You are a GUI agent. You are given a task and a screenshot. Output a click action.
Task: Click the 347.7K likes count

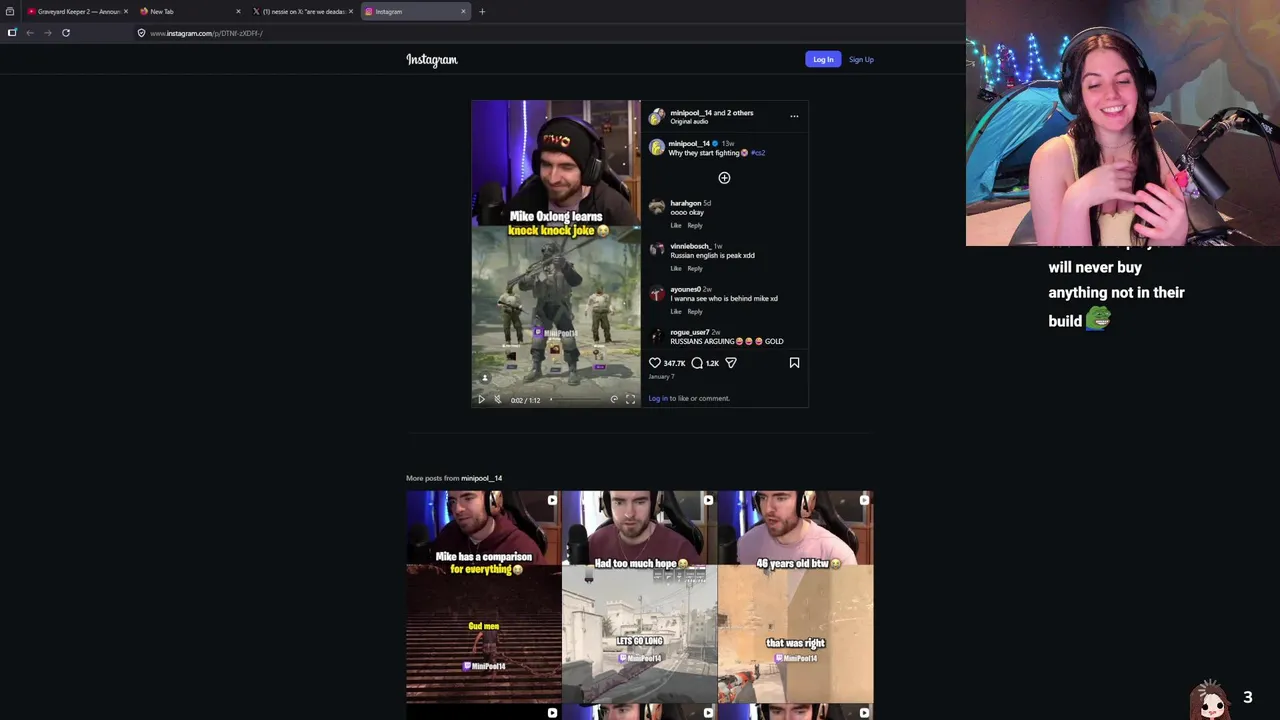click(674, 363)
